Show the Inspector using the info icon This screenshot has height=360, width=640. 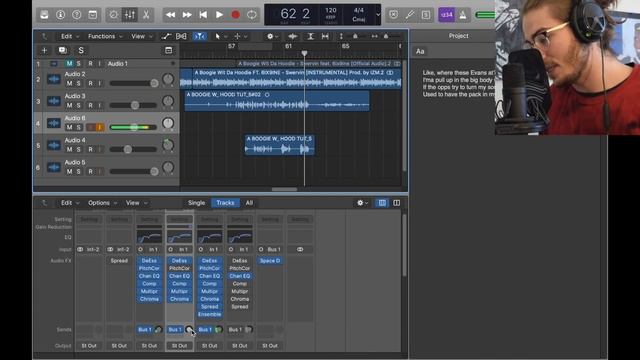click(x=60, y=15)
